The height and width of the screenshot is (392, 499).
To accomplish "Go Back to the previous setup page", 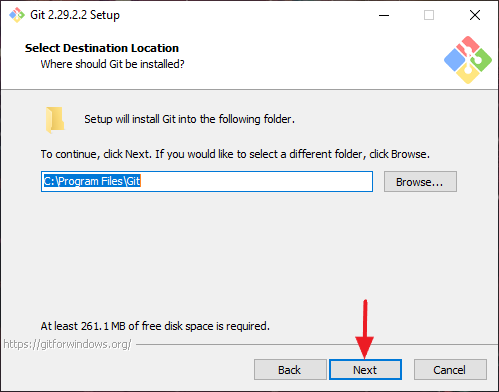I will (290, 370).
